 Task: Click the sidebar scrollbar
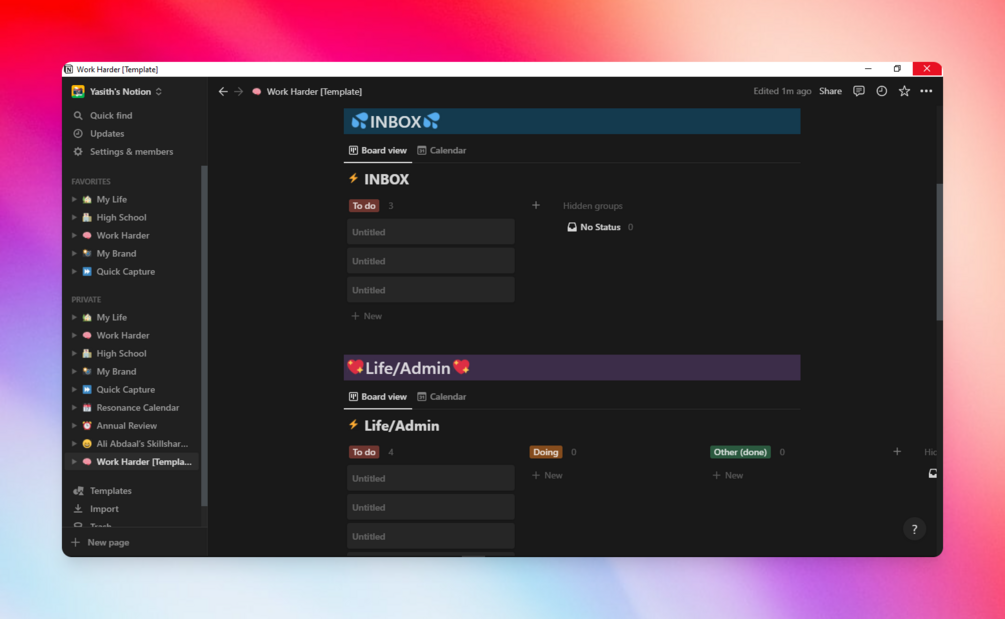204,336
